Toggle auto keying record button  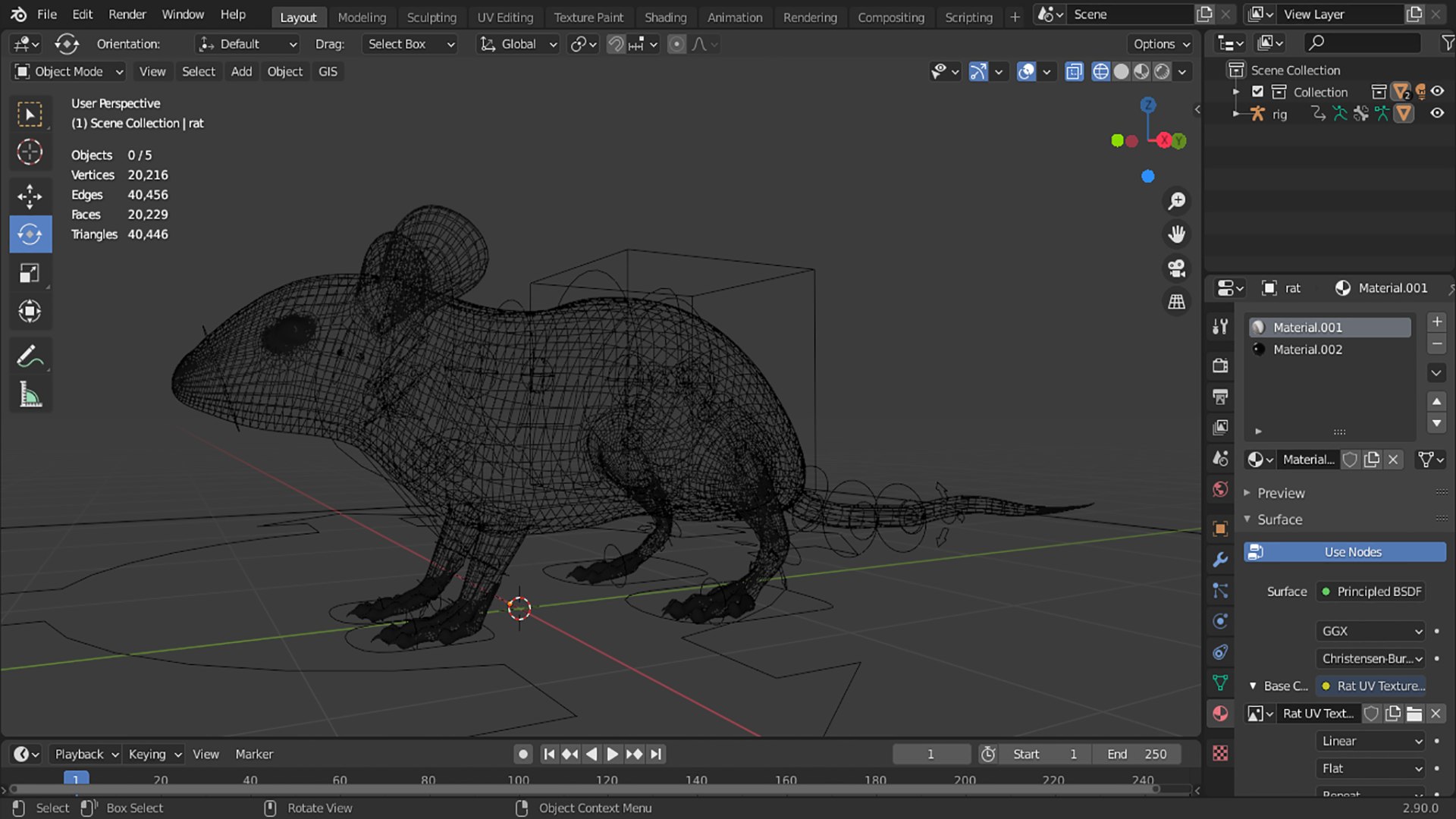pyautogui.click(x=522, y=754)
